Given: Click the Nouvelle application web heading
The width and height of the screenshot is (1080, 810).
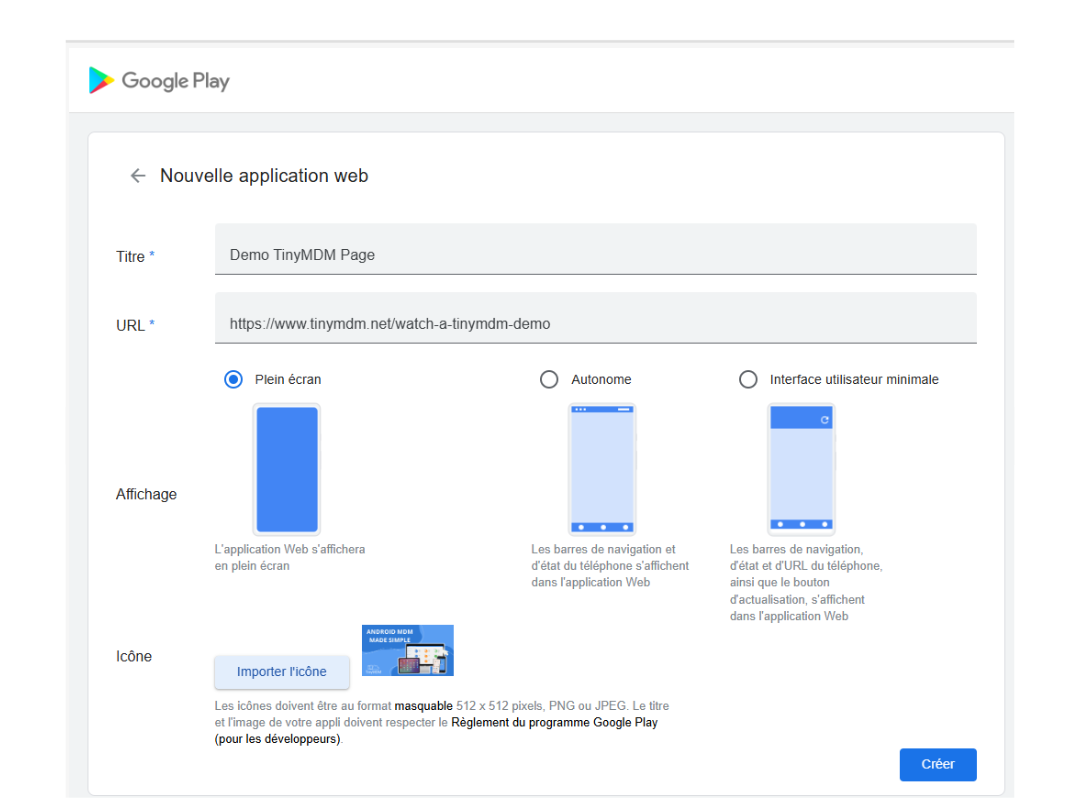Looking at the screenshot, I should [x=264, y=176].
